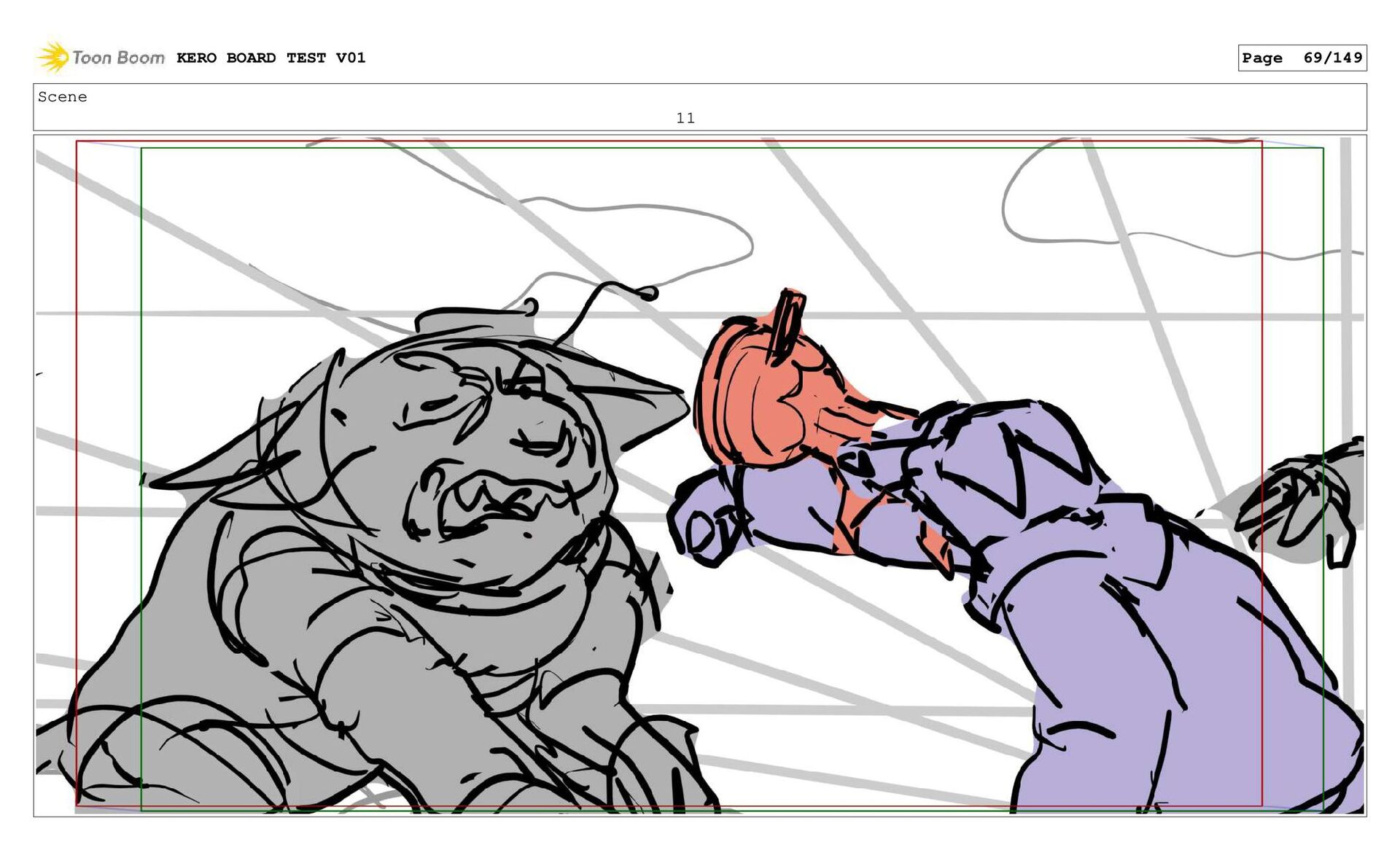
Task: Select scene number 11
Action: tap(685, 118)
